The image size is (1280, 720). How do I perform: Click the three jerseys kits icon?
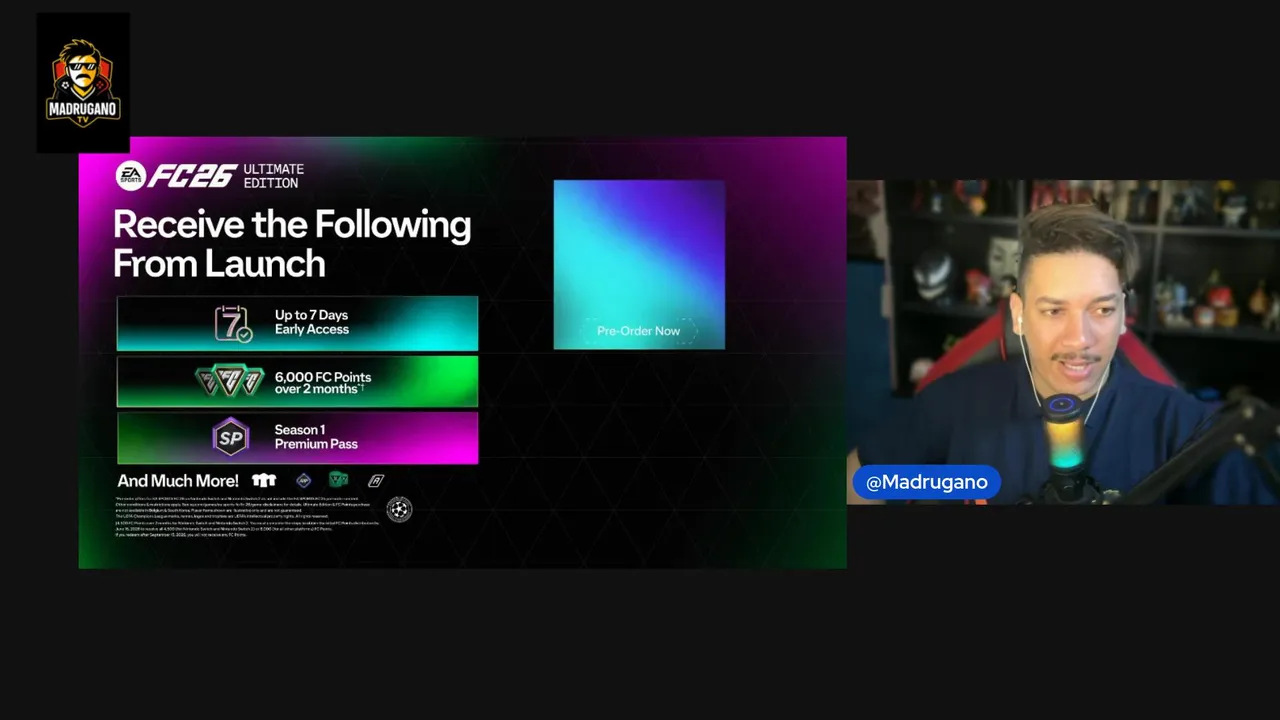point(264,481)
